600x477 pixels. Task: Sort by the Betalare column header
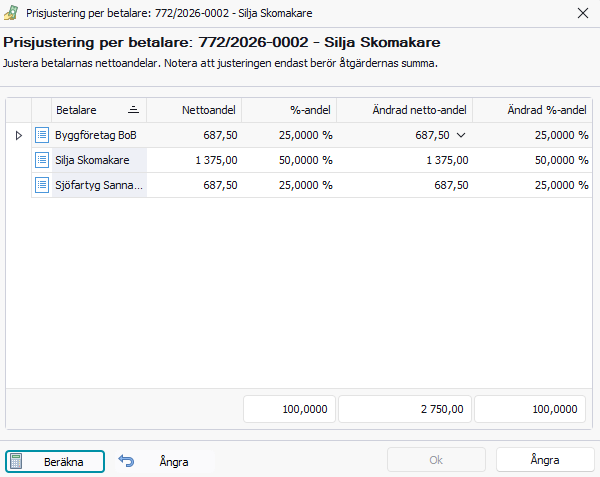[x=99, y=110]
